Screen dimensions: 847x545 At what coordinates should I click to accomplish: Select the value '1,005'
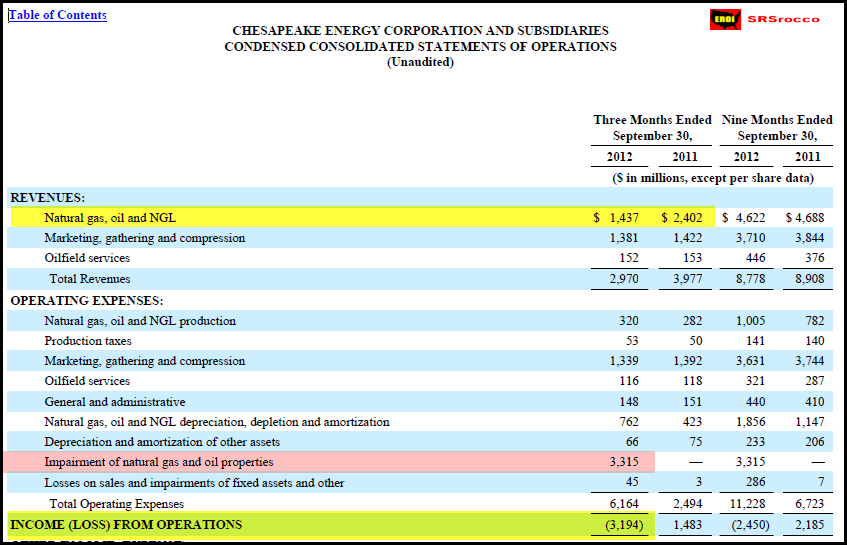click(x=750, y=321)
